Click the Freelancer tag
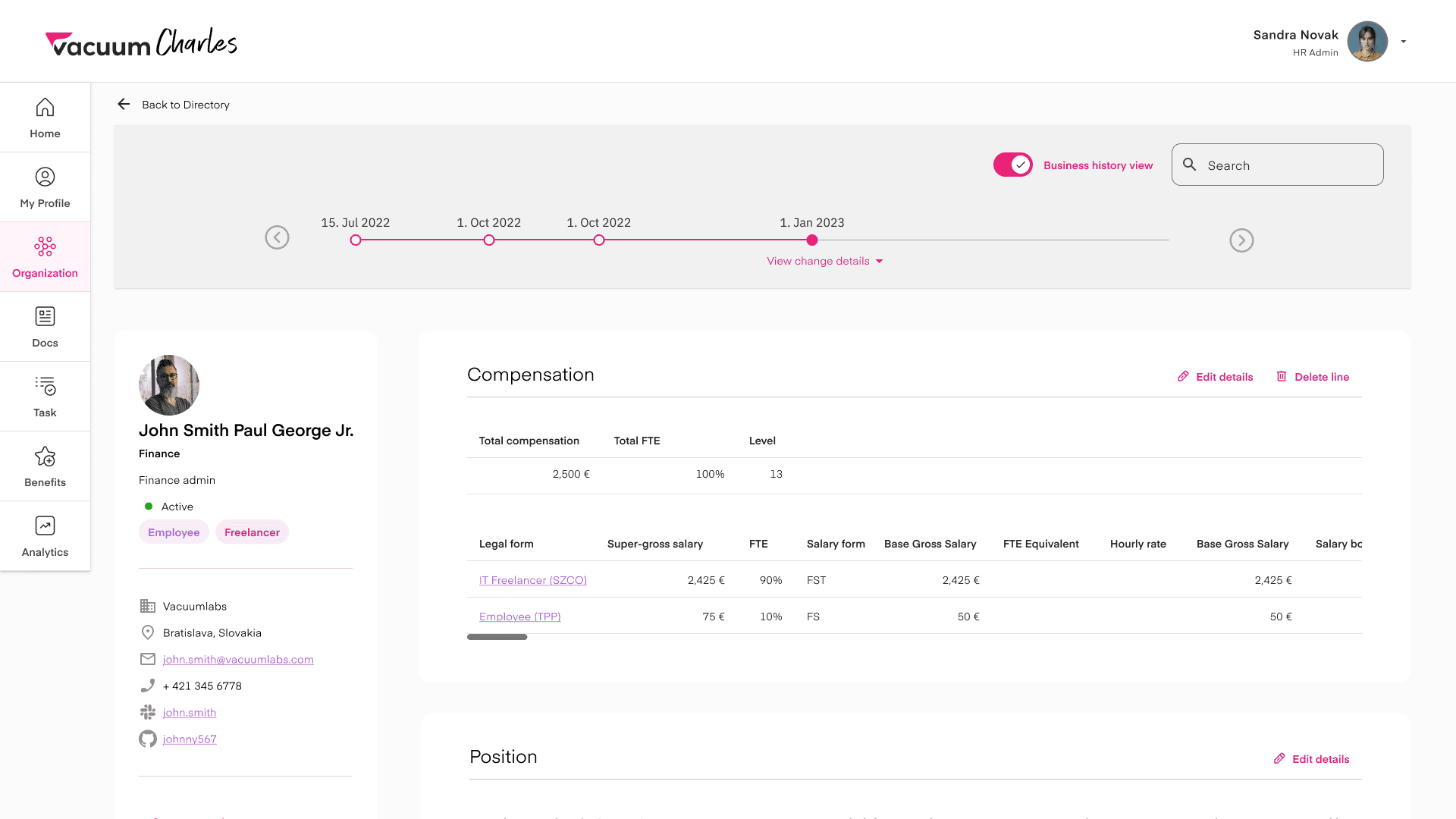Screen dimensions: 1456x819 coord(252,532)
